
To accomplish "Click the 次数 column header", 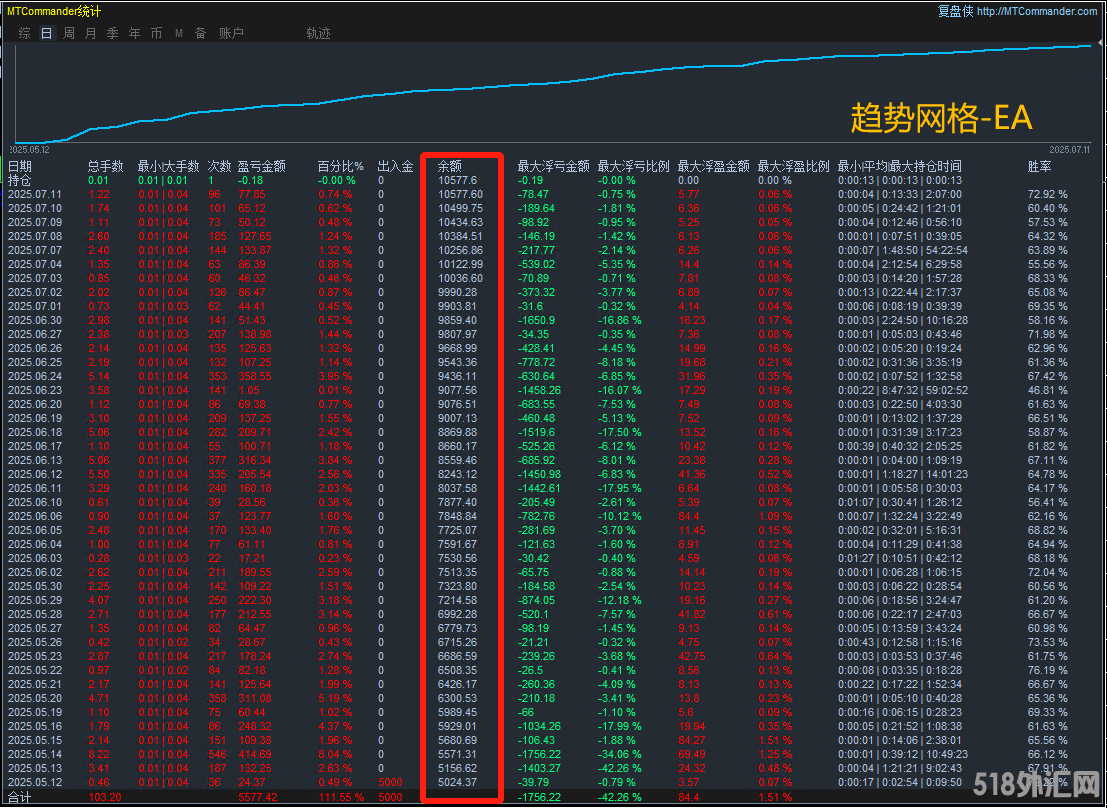I will [220, 166].
